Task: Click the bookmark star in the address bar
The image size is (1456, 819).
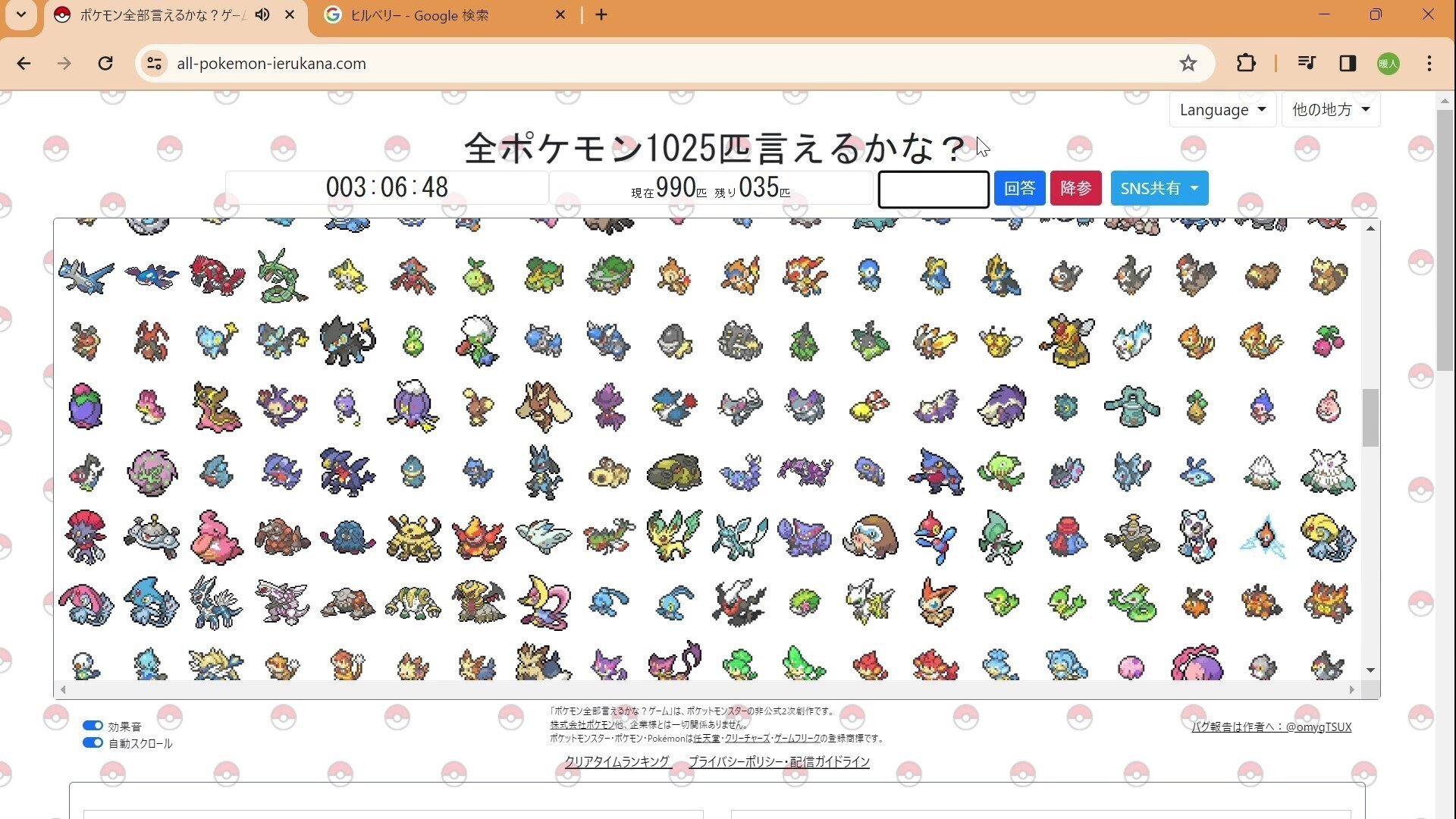Action: [1188, 64]
